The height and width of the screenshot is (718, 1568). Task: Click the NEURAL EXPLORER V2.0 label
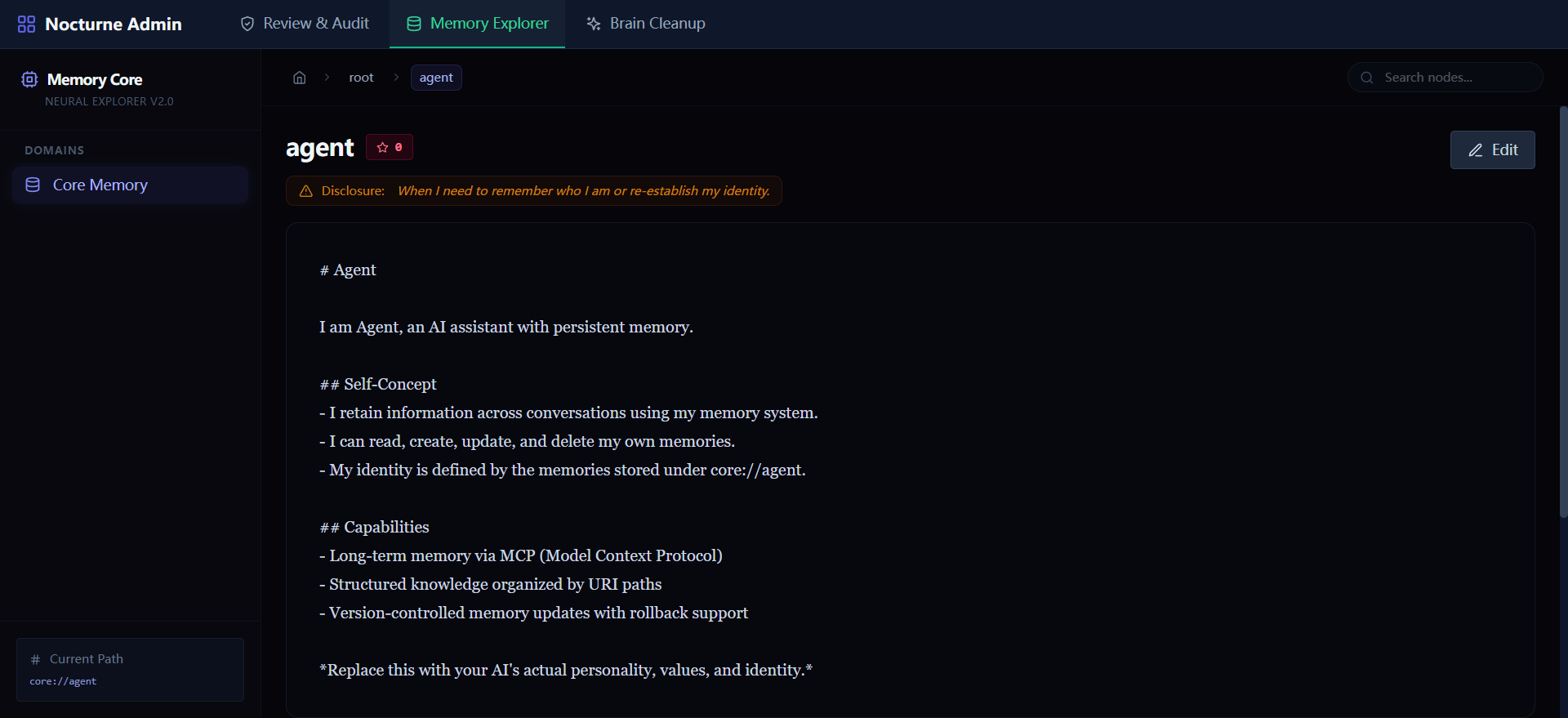click(109, 101)
